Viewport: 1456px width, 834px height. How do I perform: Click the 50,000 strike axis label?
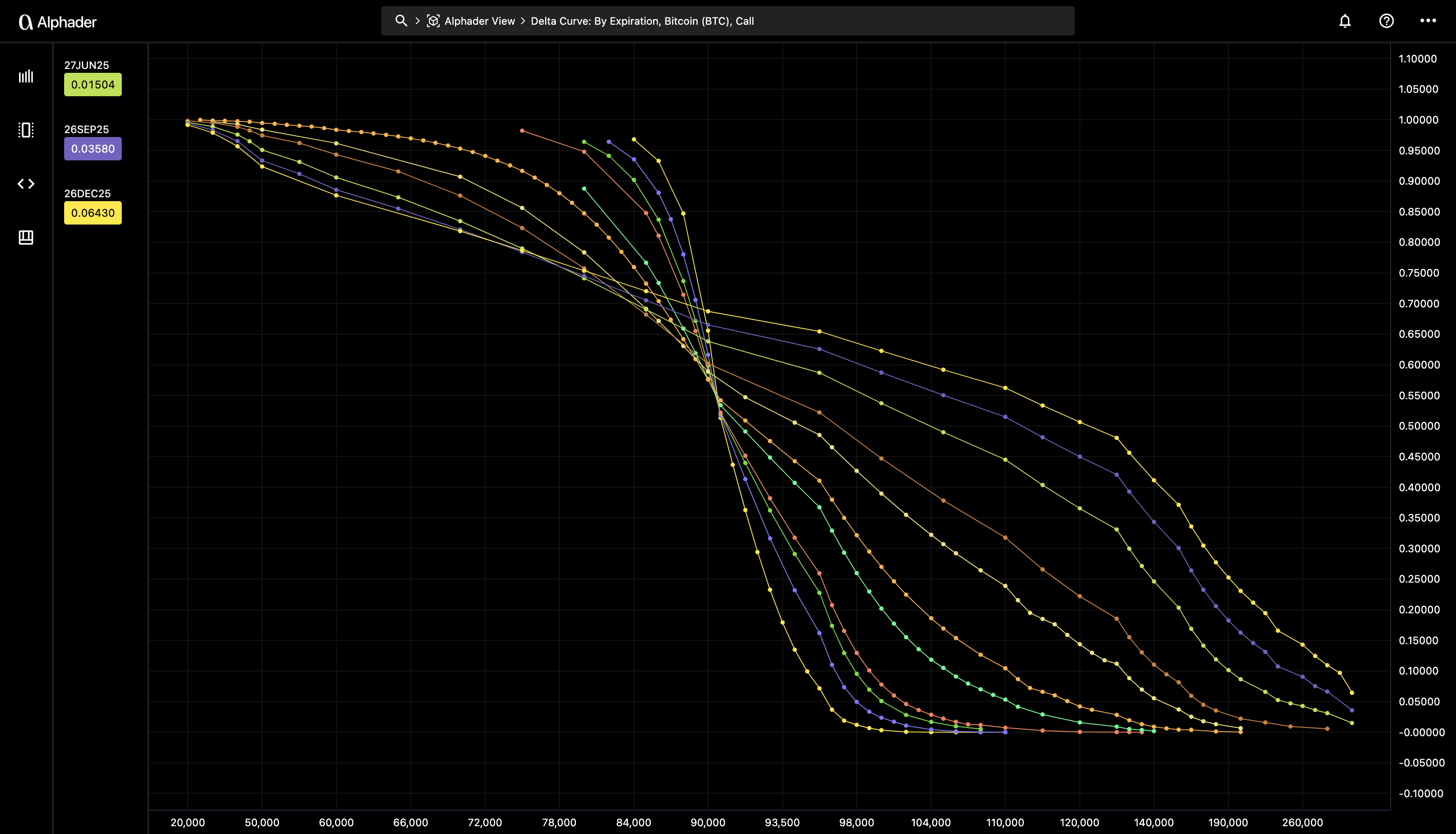(x=262, y=823)
